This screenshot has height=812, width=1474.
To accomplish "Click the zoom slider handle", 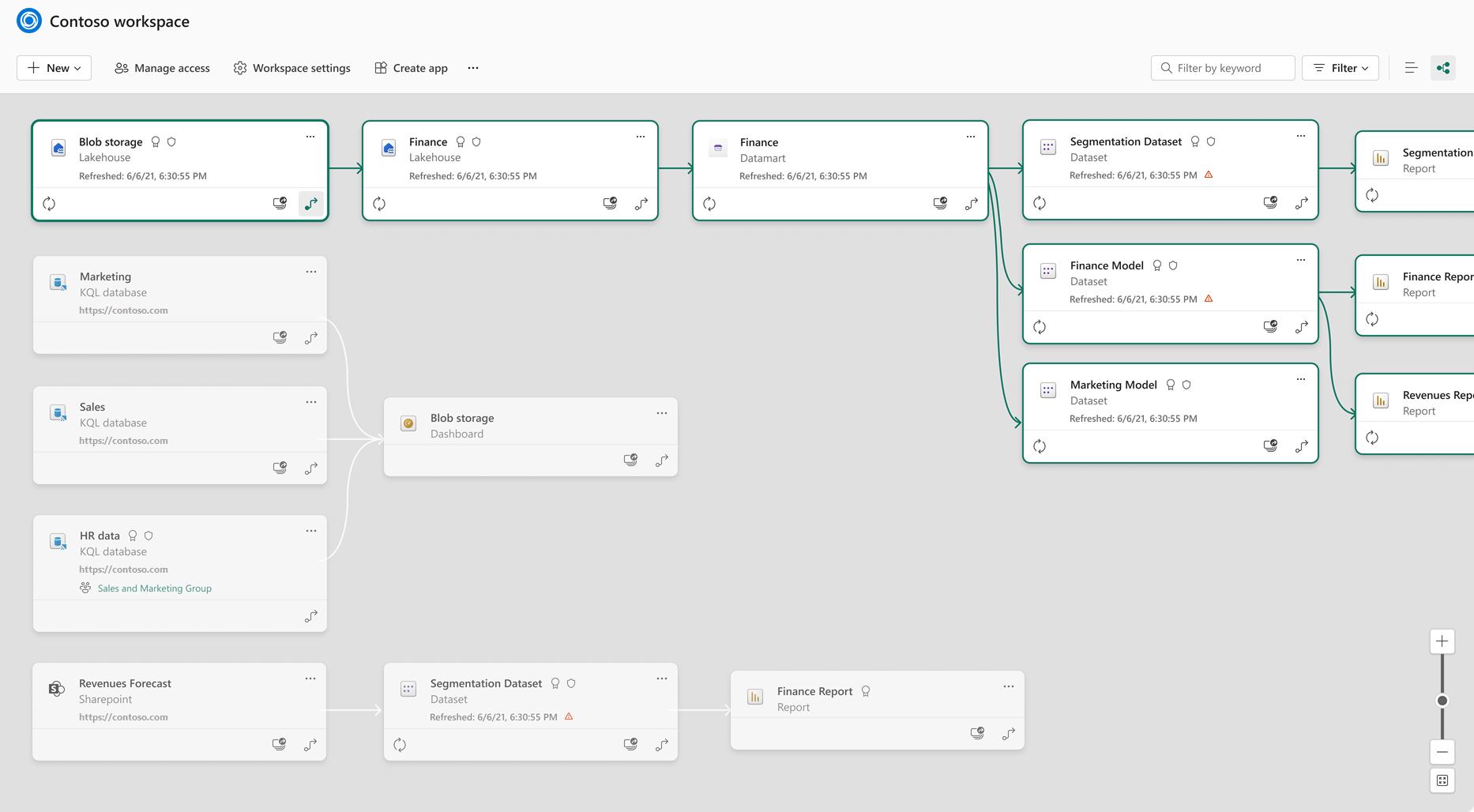I will [x=1442, y=701].
